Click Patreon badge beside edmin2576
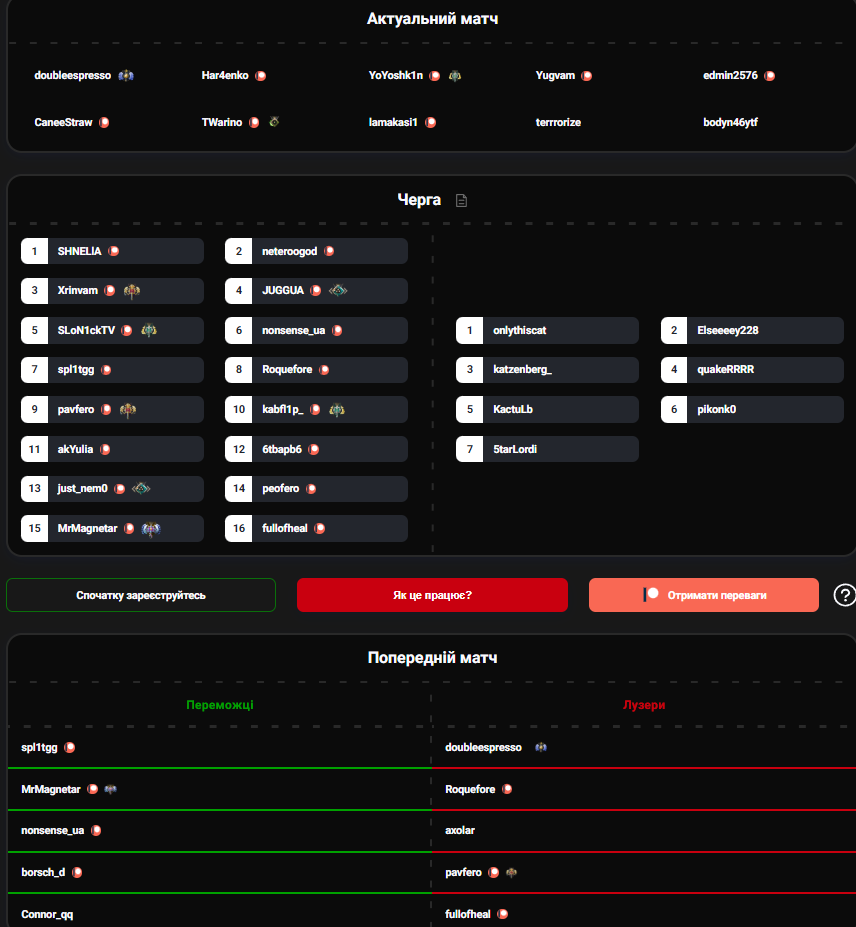The height and width of the screenshot is (927, 856). 769,76
